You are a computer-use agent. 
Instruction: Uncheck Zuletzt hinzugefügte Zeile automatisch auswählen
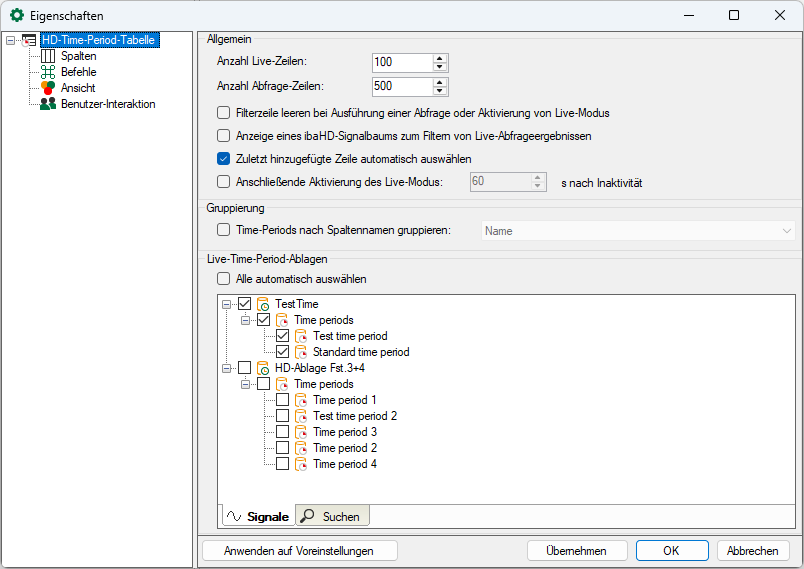pyautogui.click(x=224, y=158)
